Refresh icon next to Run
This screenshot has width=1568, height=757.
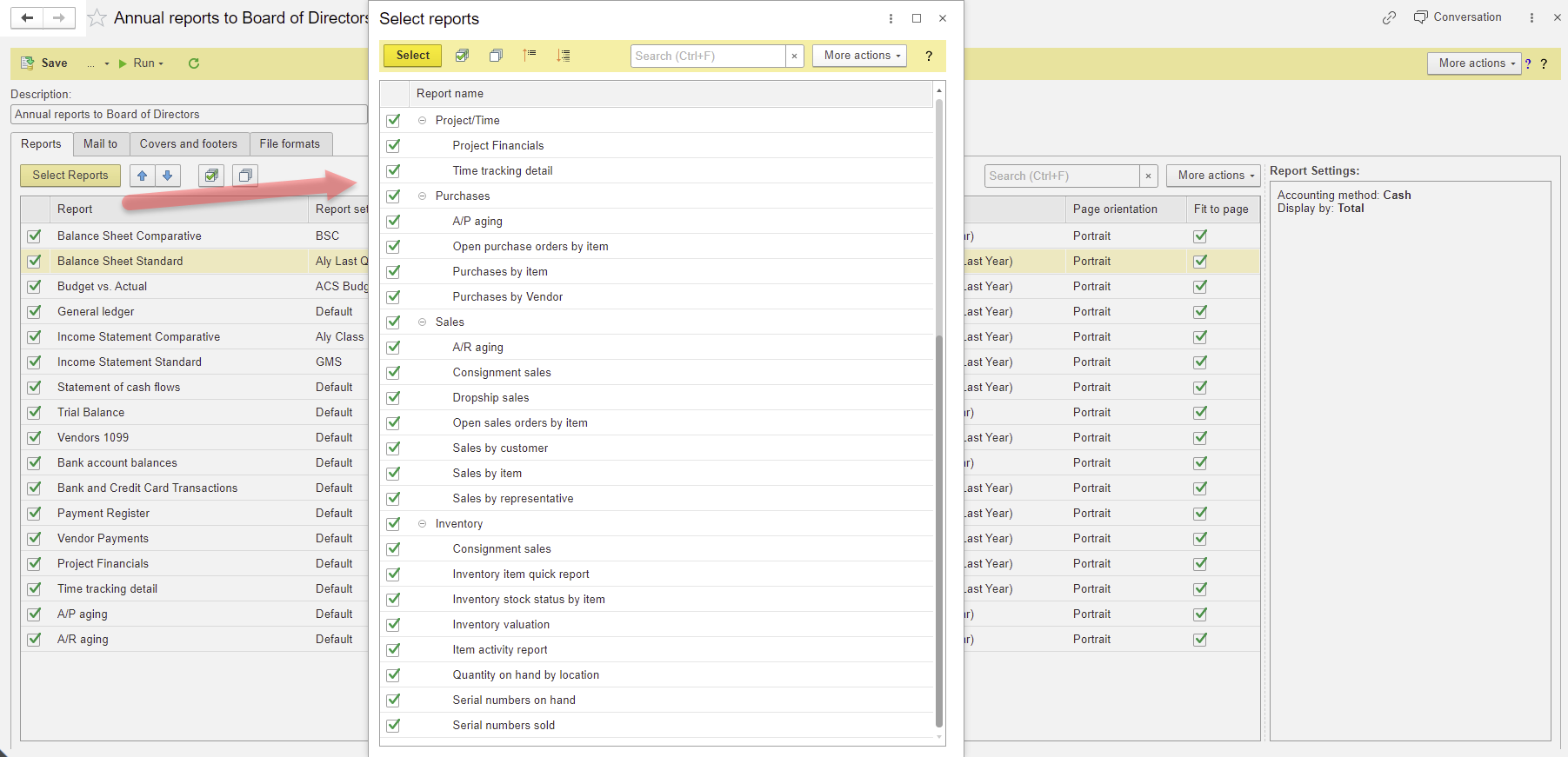(194, 63)
